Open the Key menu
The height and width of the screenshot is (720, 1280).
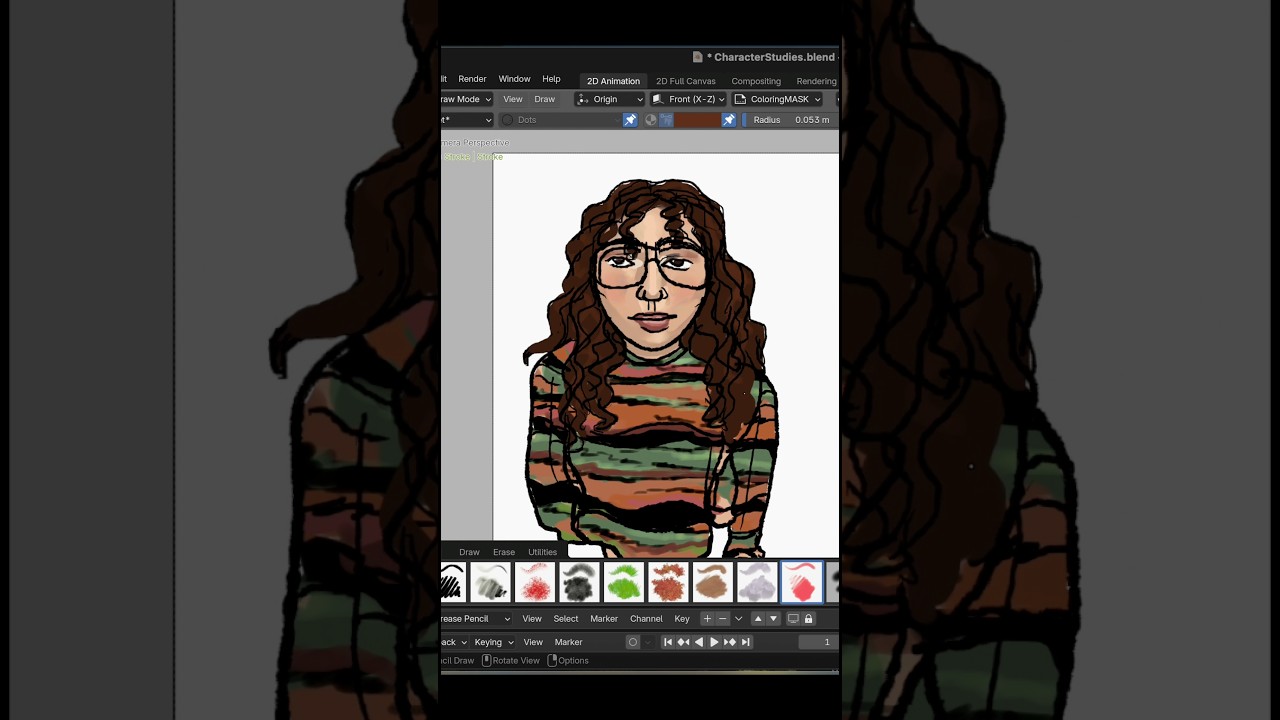[682, 619]
